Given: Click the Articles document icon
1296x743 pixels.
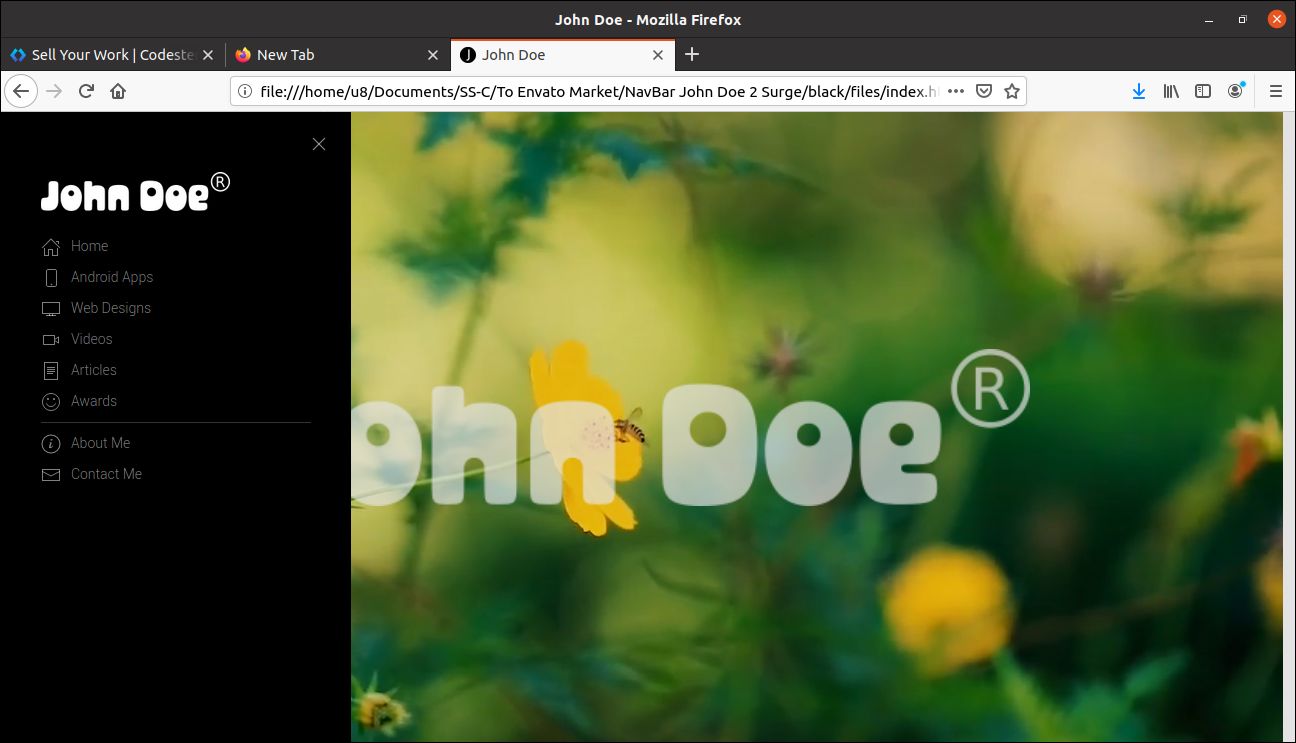Looking at the screenshot, I should (50, 371).
